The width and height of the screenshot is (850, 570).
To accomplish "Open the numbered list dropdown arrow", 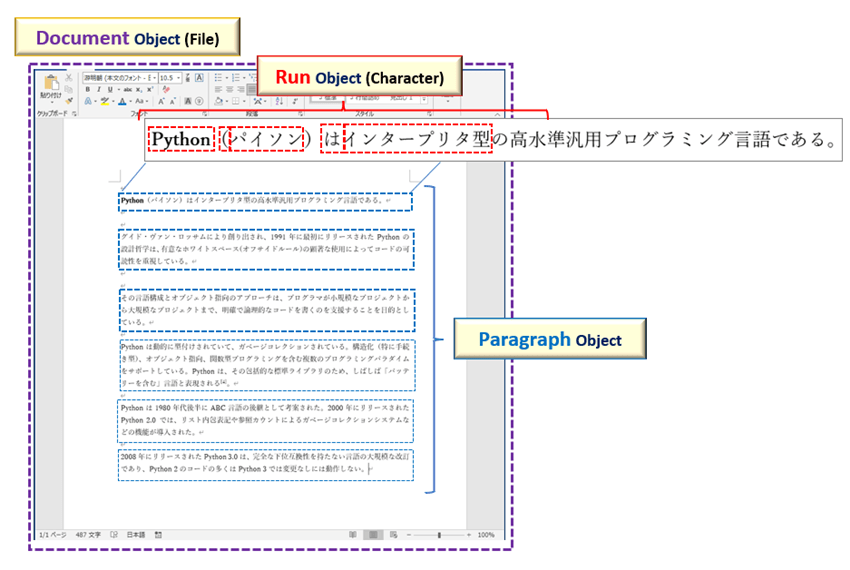I will pos(244,78).
